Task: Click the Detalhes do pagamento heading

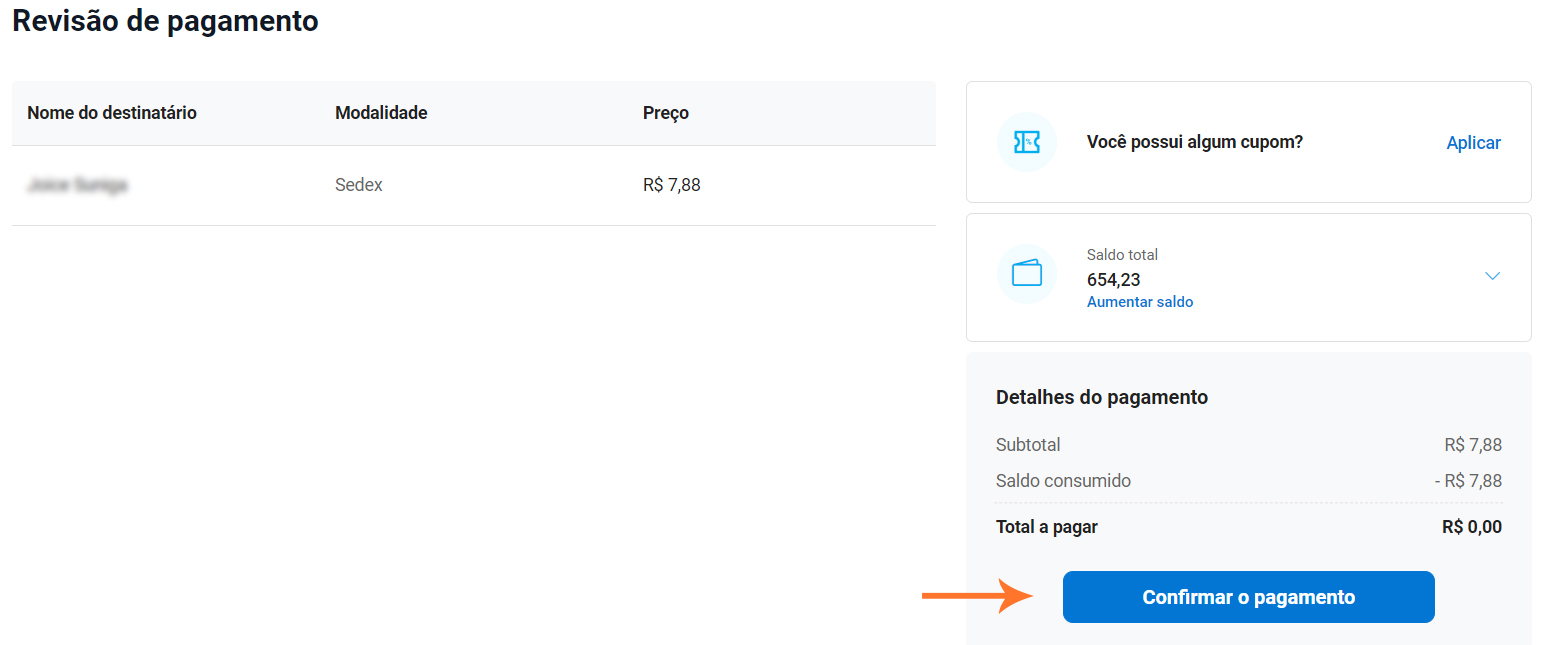Action: [1101, 397]
